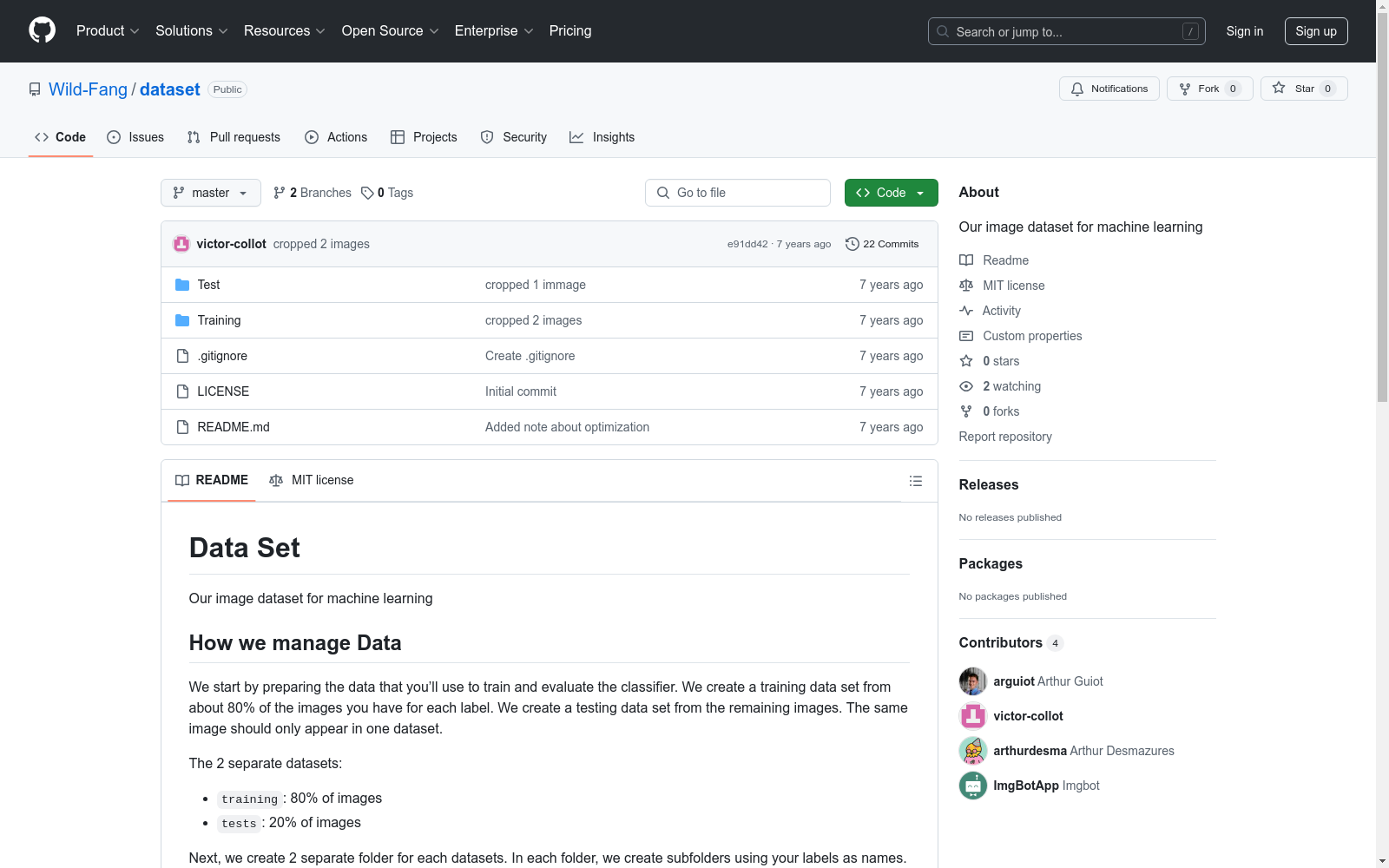Screen dimensions: 1389x868
Task: Open ImgBotApp contributor avatar
Action: tap(973, 786)
